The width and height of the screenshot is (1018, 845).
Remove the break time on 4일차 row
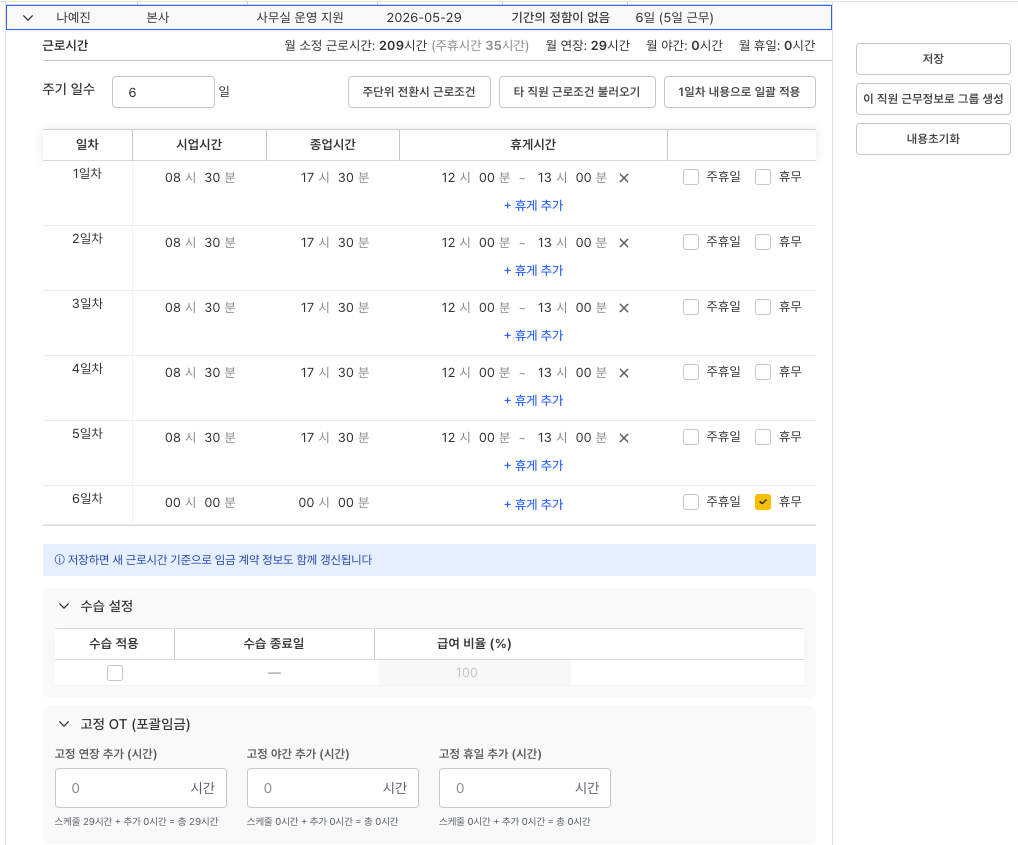coord(623,373)
